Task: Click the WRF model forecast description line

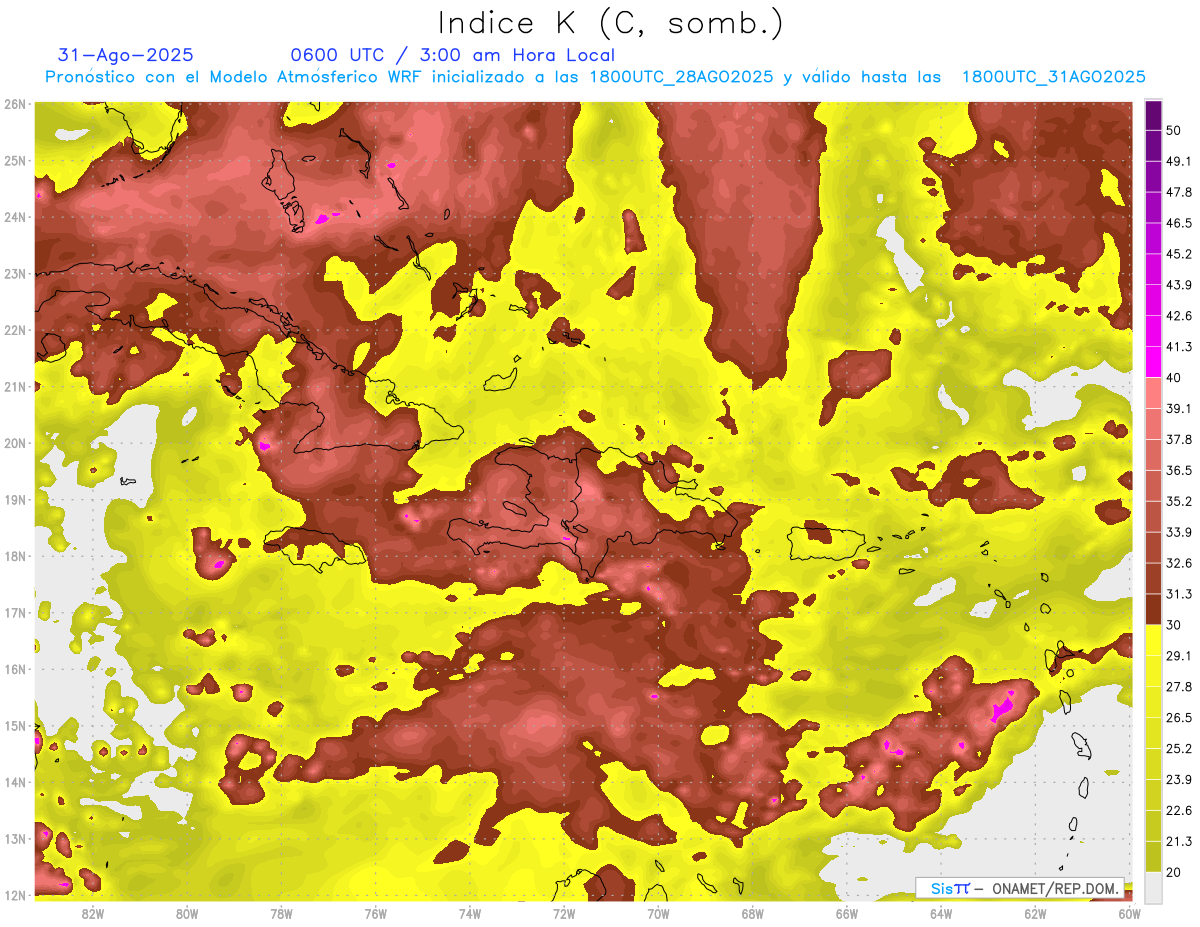Action: pyautogui.click(x=595, y=77)
